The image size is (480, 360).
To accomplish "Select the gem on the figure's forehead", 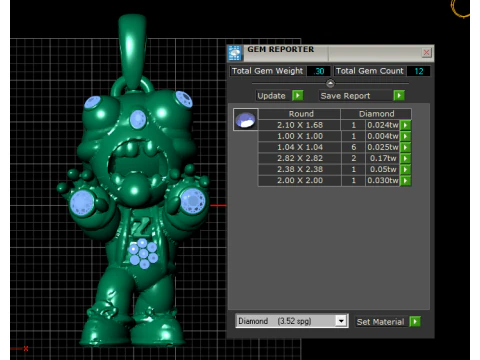I will tap(138, 119).
